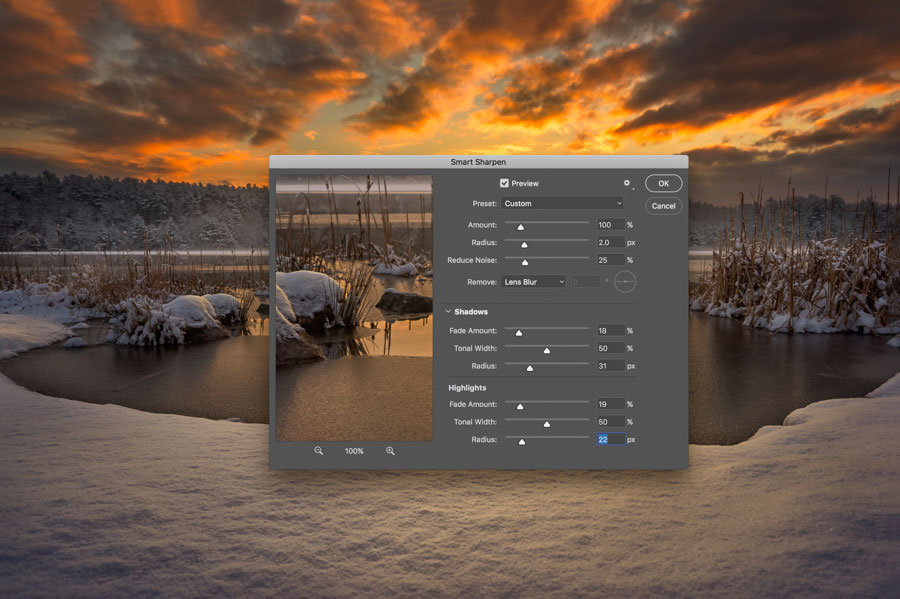This screenshot has height=599, width=900.
Task: Click the motion blur angle dial
Action: (625, 282)
